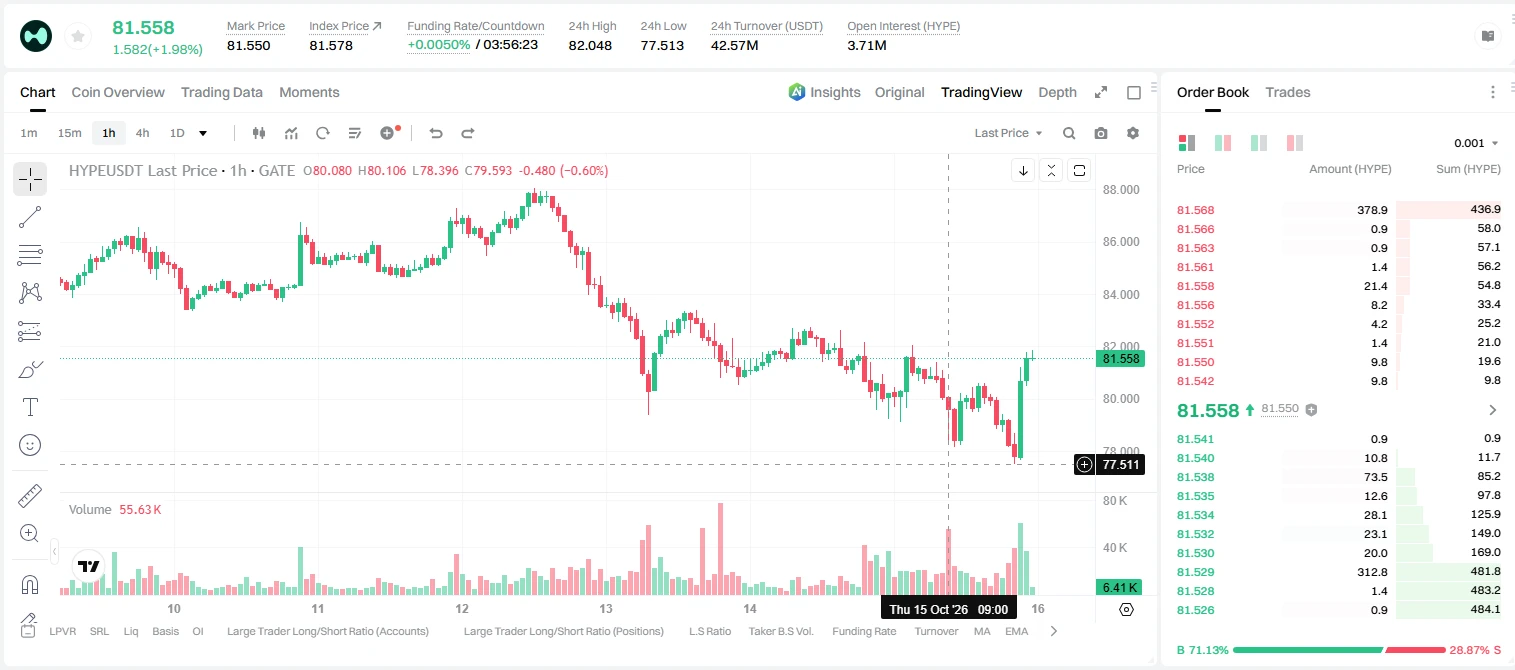Viewport: 1515px width, 670px height.
Task: Select the text annotation tool
Action: (30, 407)
